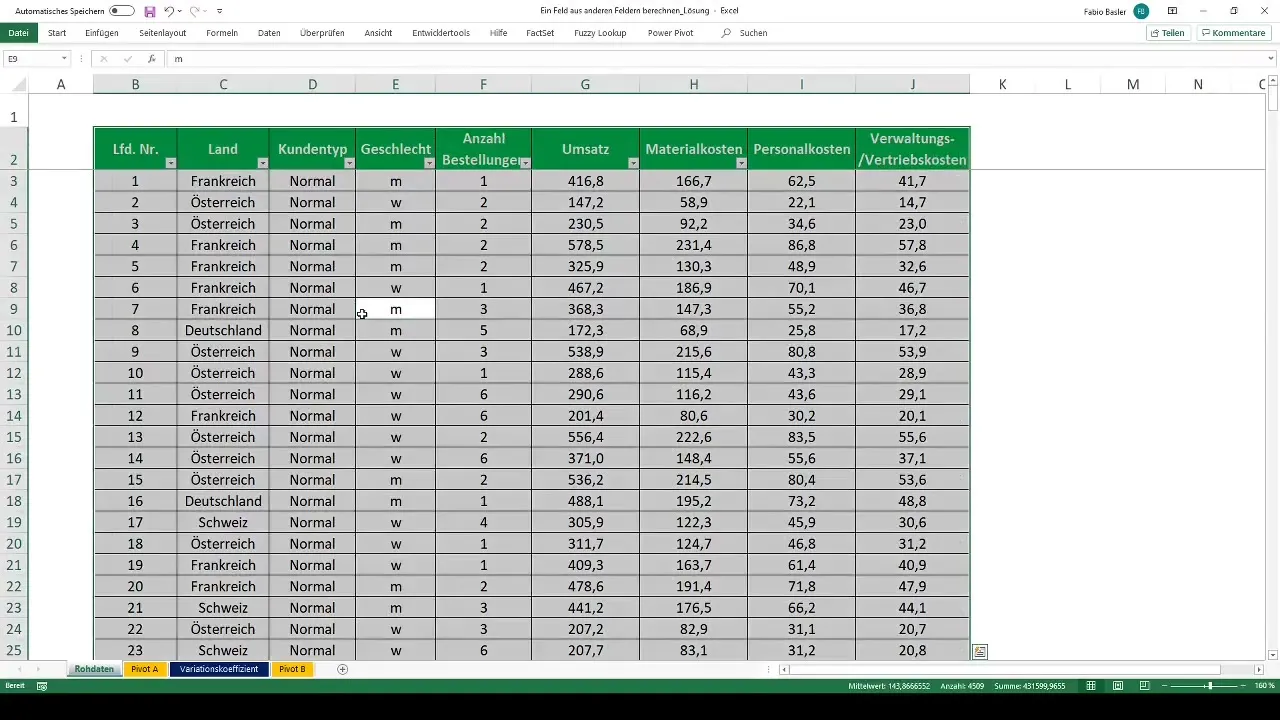Open the Geschlecht filter dropdown
This screenshot has height=720, width=1280.
click(x=429, y=162)
